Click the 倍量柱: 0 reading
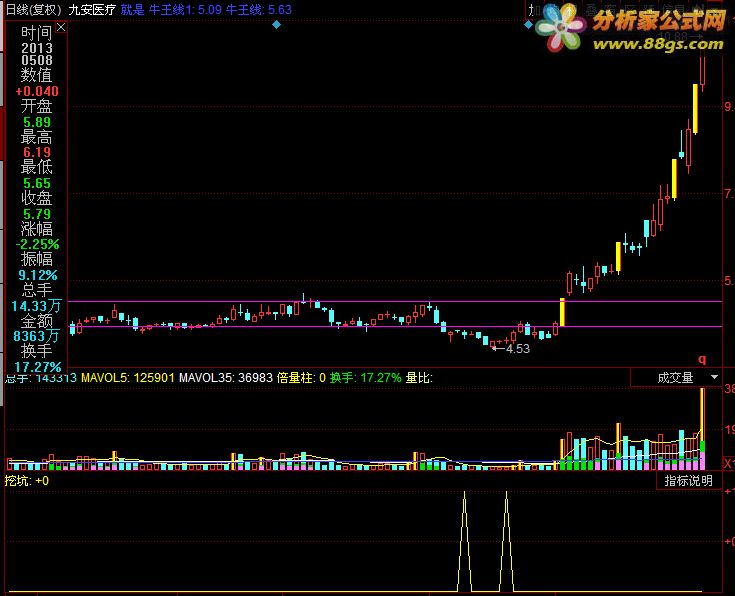The height and width of the screenshot is (596, 735). click(x=301, y=377)
